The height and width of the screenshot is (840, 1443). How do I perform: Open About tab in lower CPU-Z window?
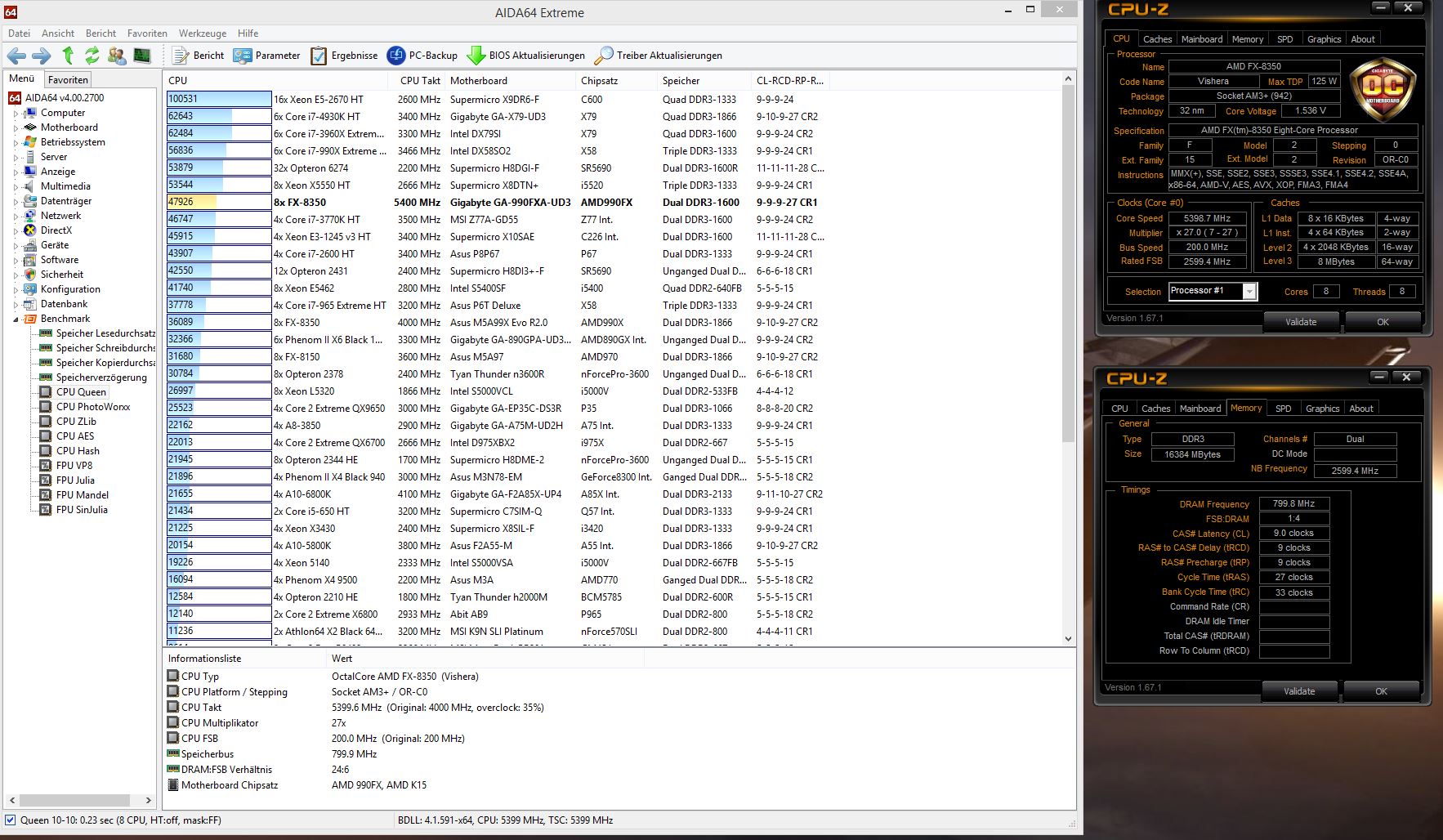[1361, 409]
